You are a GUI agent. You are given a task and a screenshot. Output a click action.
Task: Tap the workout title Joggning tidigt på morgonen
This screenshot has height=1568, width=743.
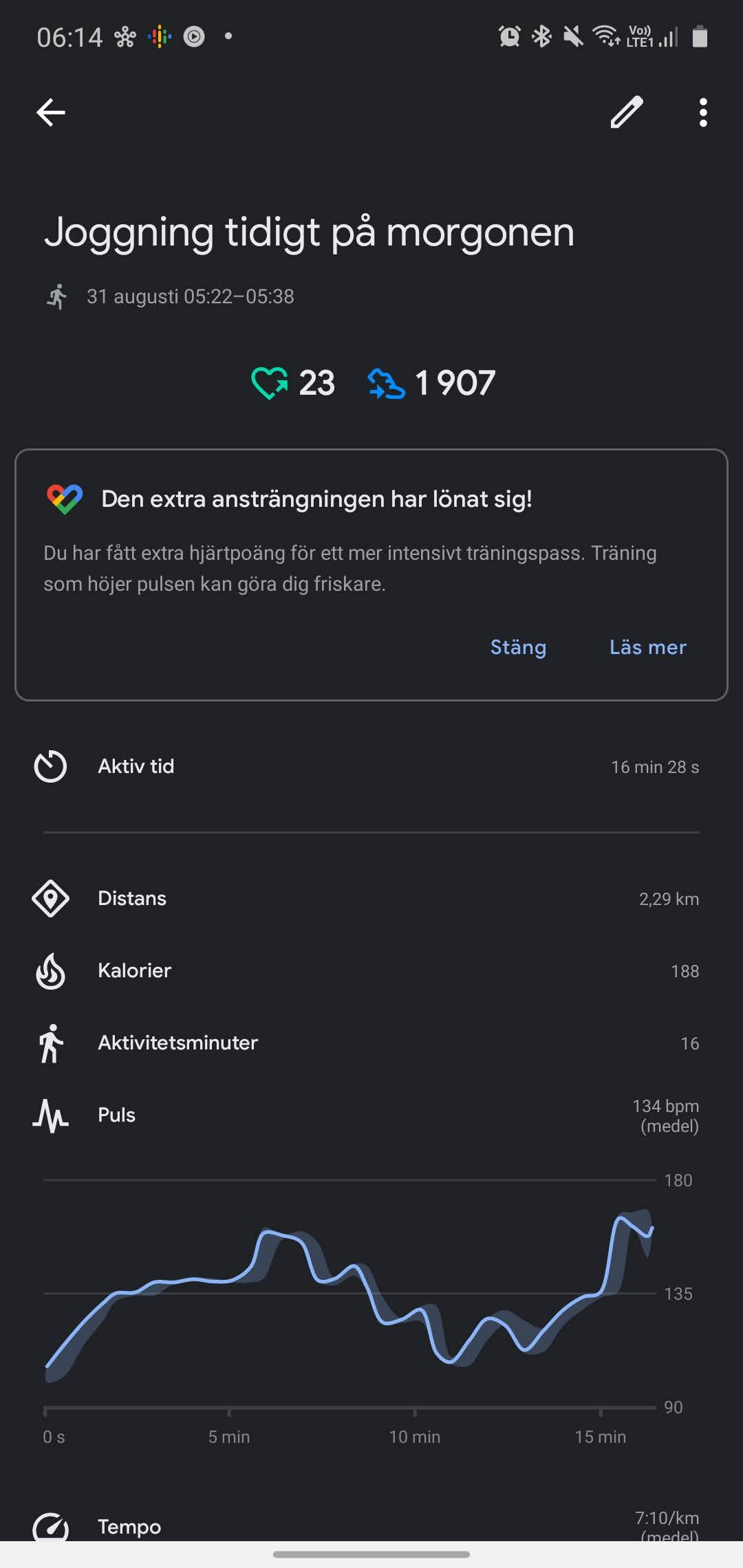309,232
